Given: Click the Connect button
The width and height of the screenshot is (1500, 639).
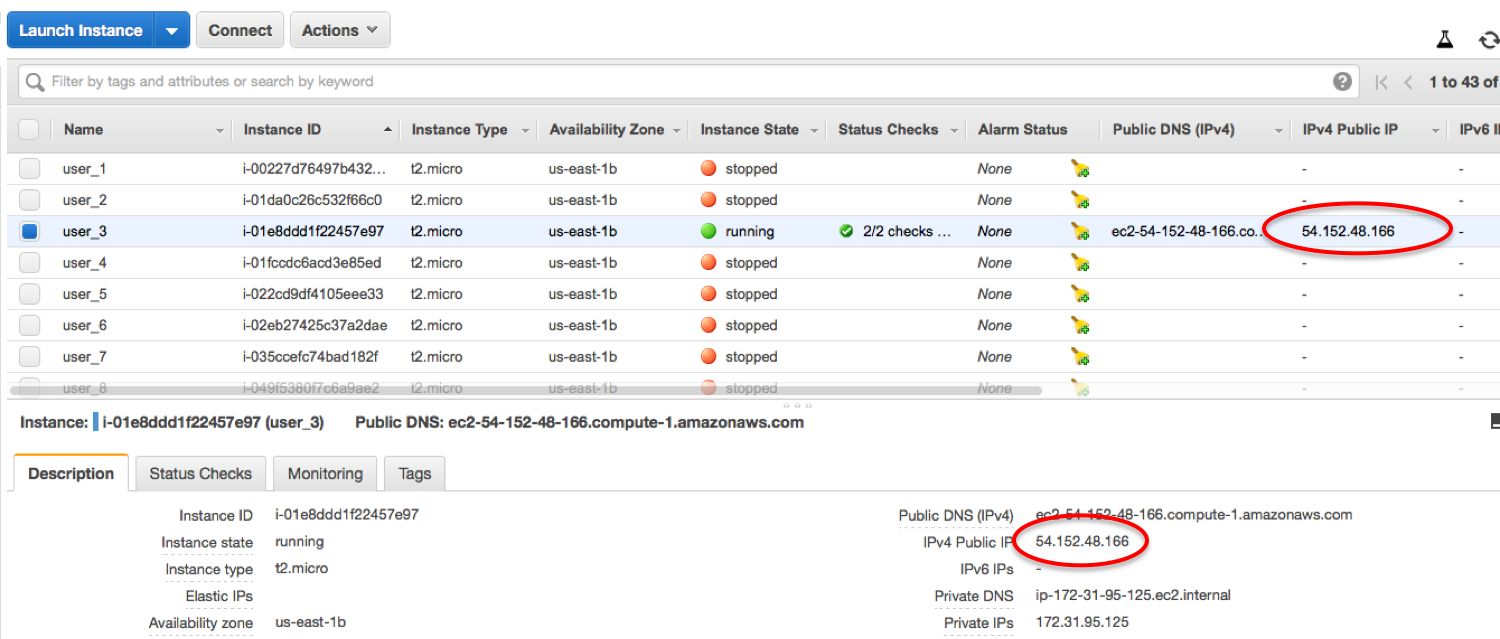Looking at the screenshot, I should pyautogui.click(x=240, y=30).
